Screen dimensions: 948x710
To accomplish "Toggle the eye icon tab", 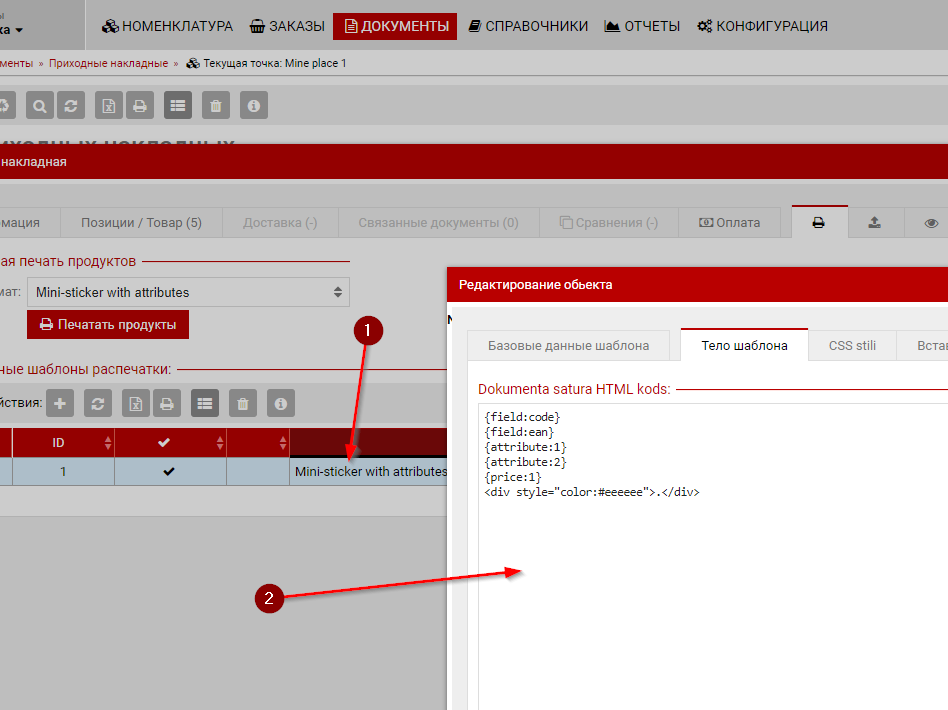I will pyautogui.click(x=931, y=222).
